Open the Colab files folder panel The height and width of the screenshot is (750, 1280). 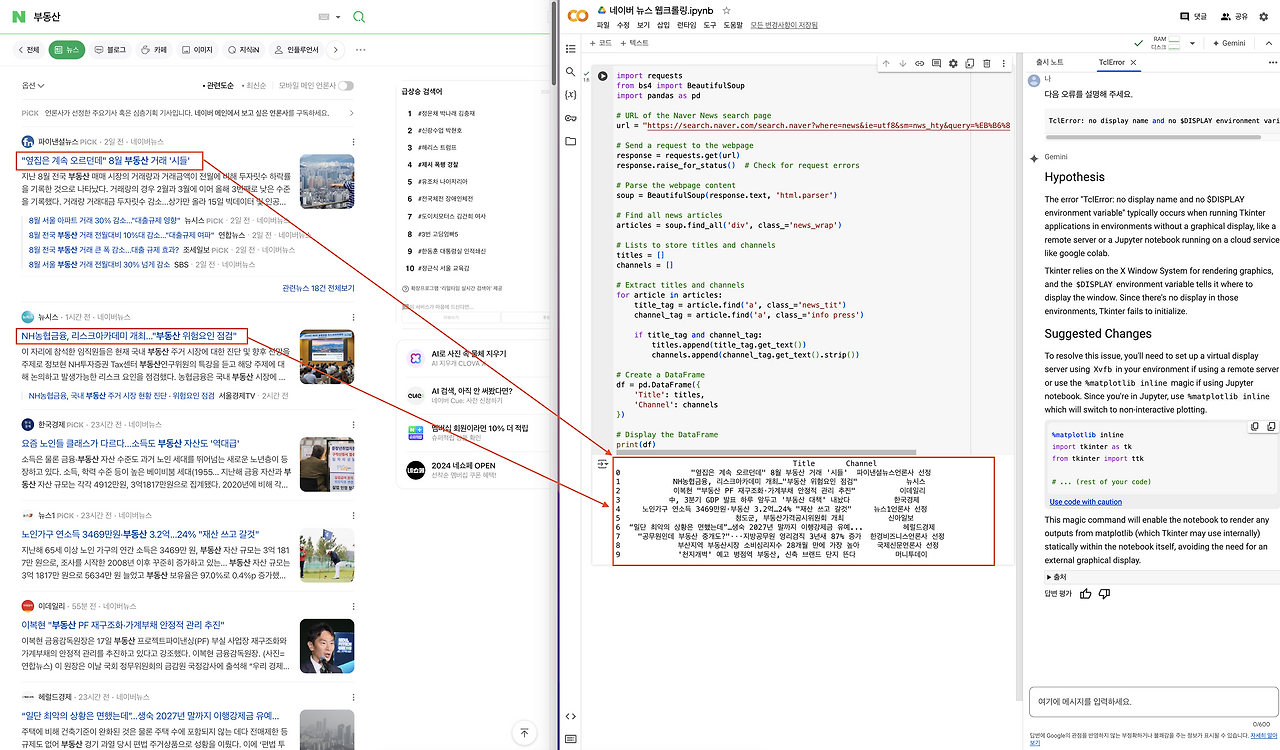(571, 141)
